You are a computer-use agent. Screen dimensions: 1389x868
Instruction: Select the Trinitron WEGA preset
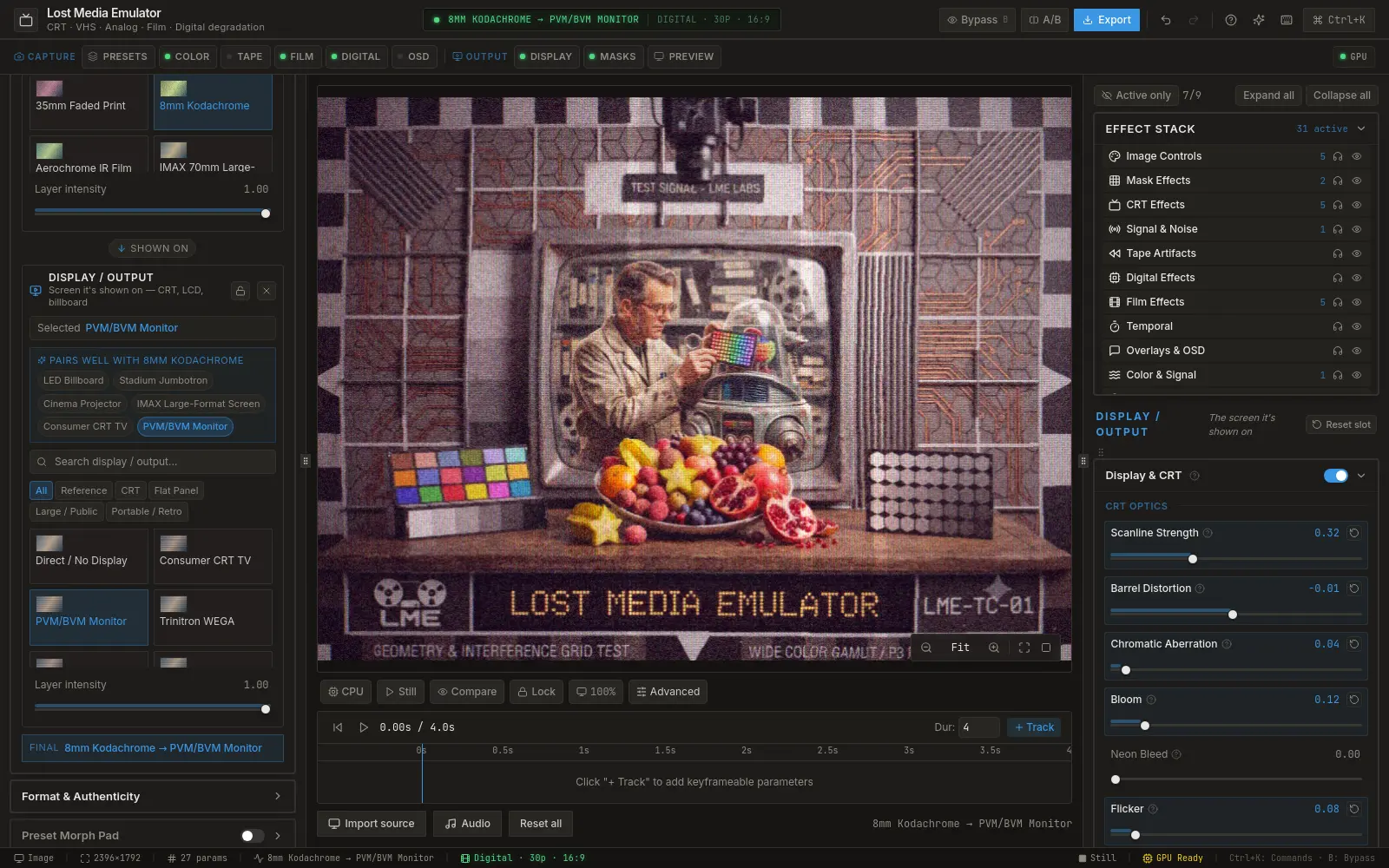point(213,617)
